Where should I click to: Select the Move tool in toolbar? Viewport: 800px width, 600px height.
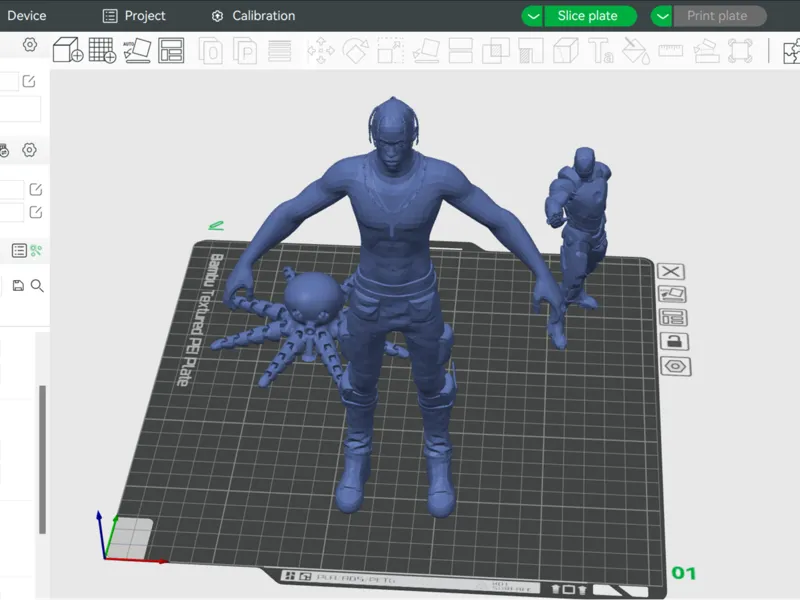[321, 51]
